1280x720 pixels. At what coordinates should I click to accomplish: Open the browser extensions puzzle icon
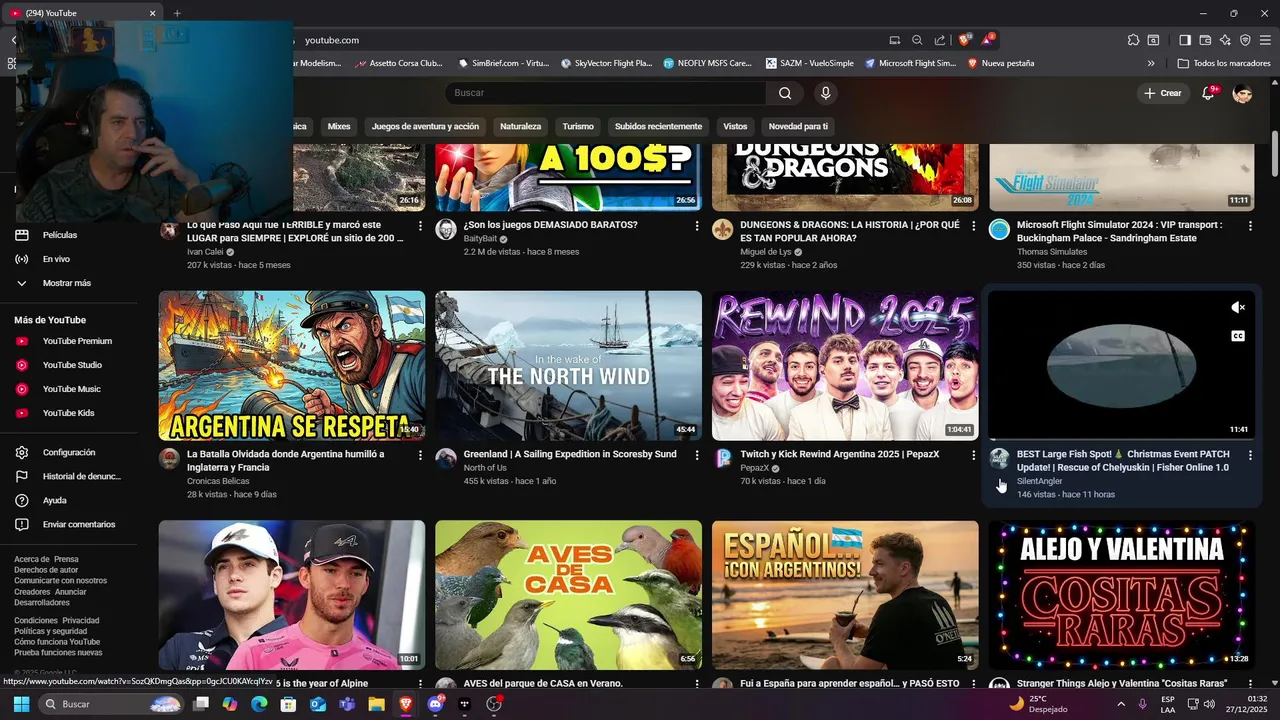coord(1133,40)
